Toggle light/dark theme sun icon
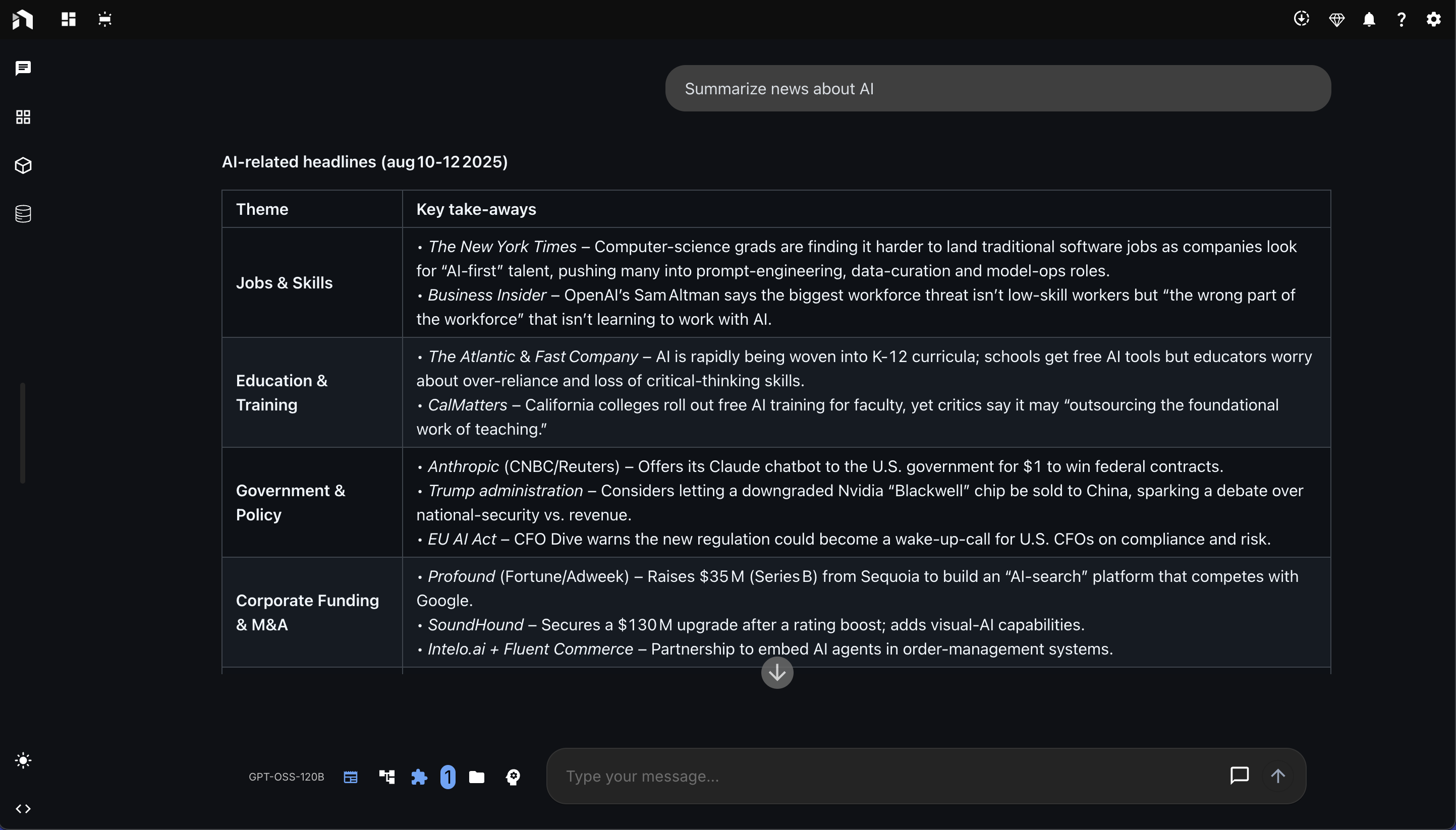1456x830 pixels. click(x=23, y=760)
